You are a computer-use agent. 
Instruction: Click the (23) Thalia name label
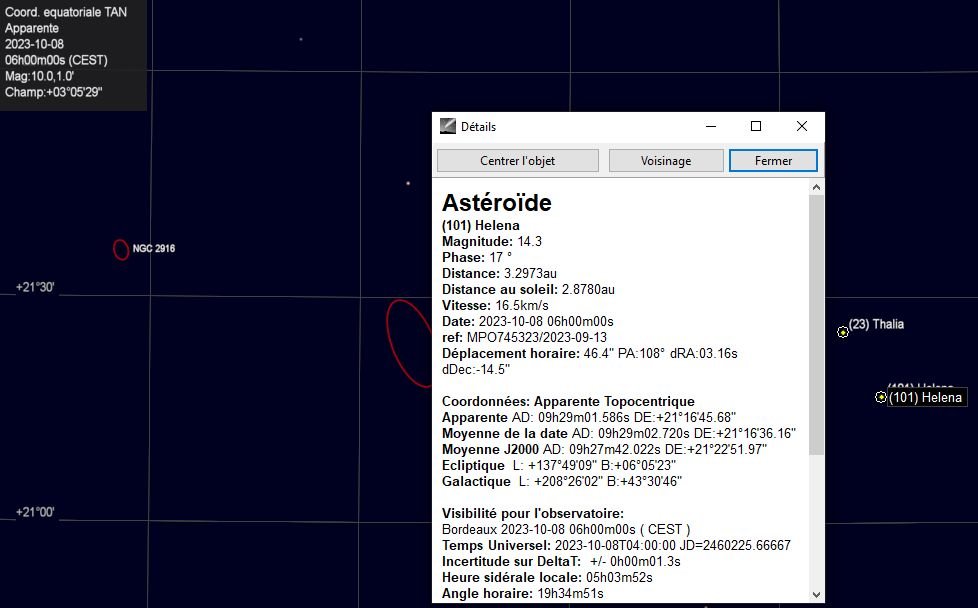click(x=876, y=324)
